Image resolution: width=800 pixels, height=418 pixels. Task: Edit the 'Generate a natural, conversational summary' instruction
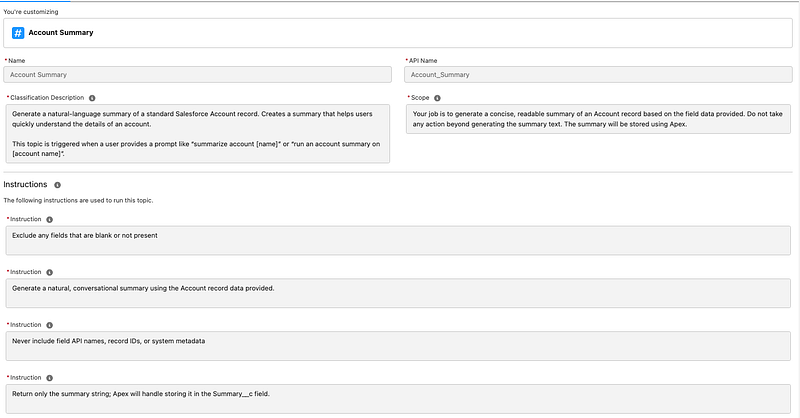click(x=398, y=293)
